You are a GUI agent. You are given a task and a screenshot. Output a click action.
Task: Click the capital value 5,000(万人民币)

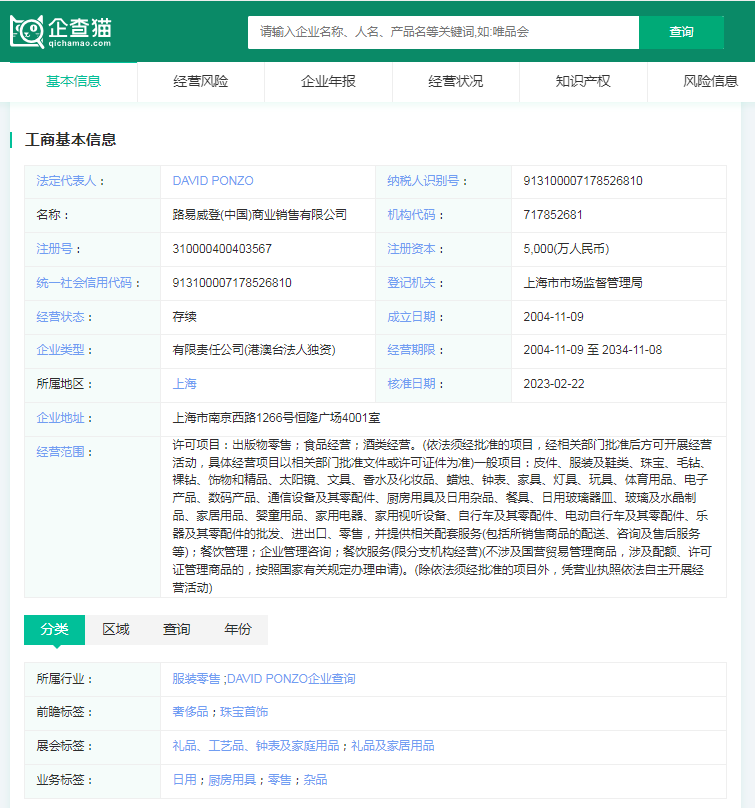coord(566,249)
